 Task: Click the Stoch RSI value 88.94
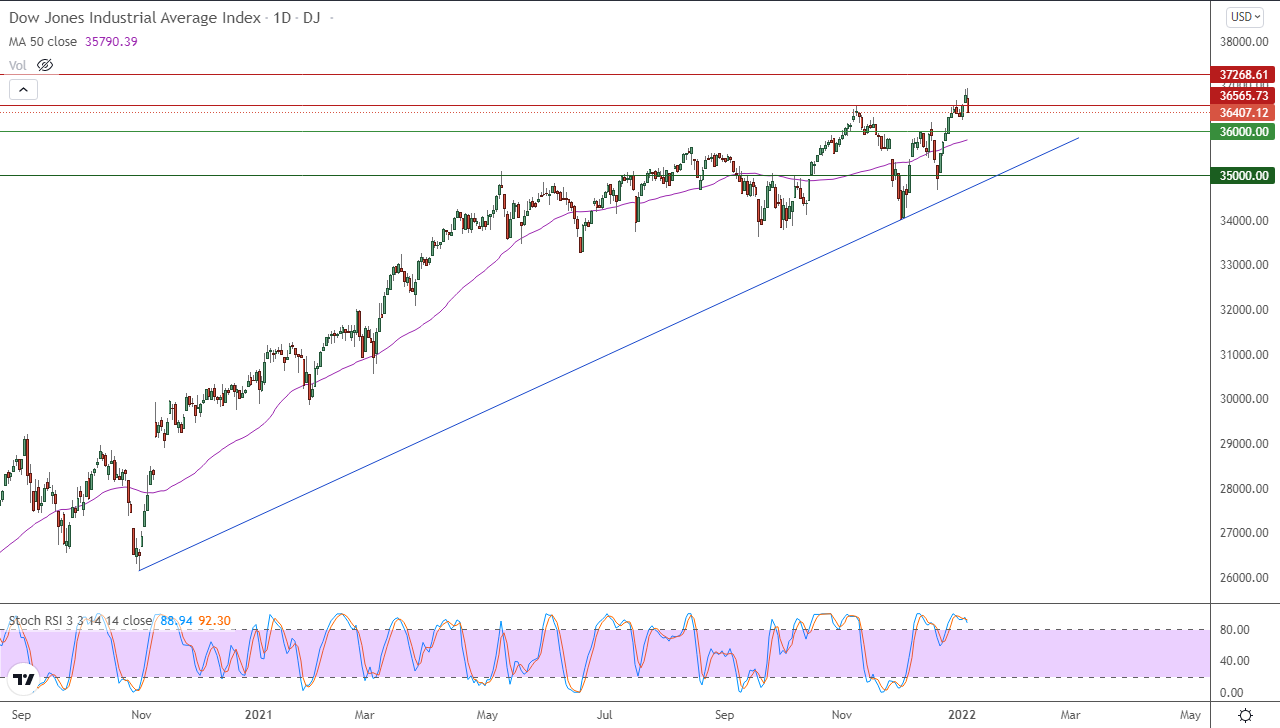[x=176, y=620]
